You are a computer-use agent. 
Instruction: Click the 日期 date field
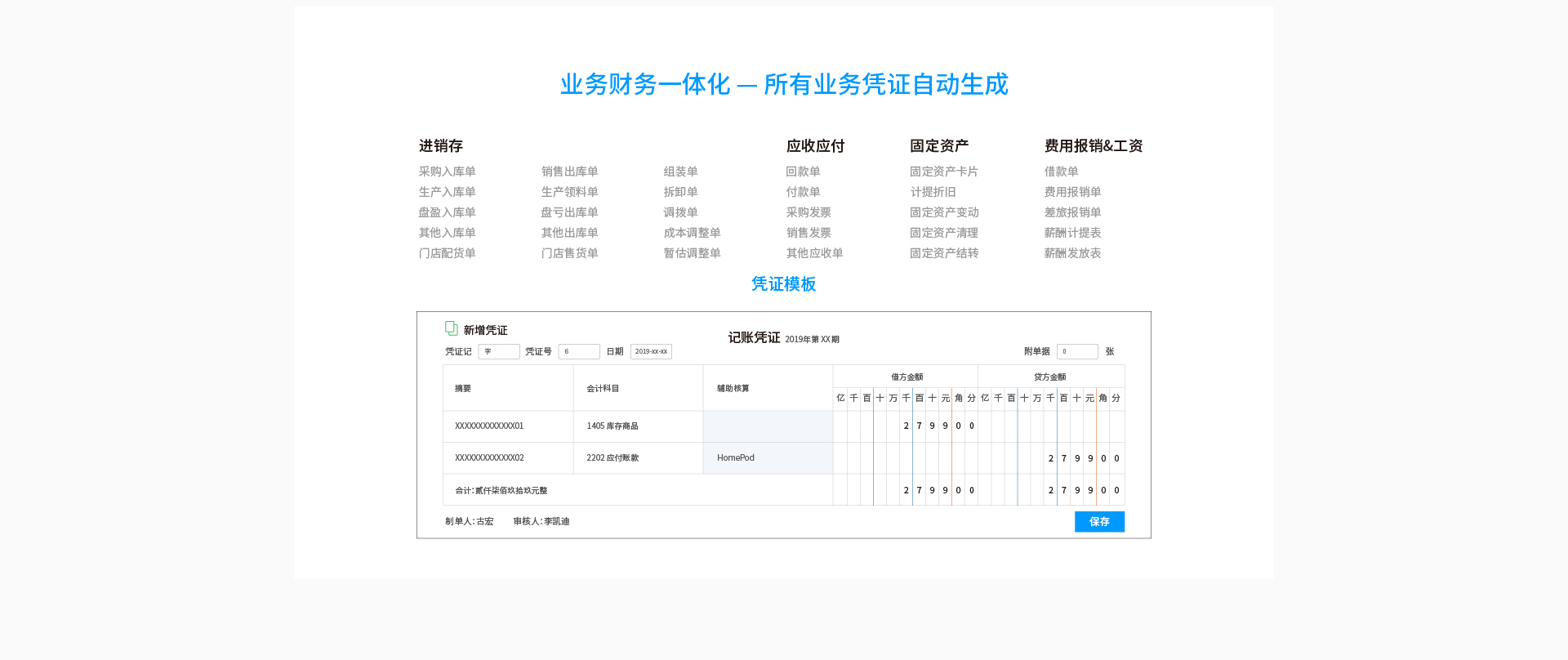tap(651, 351)
